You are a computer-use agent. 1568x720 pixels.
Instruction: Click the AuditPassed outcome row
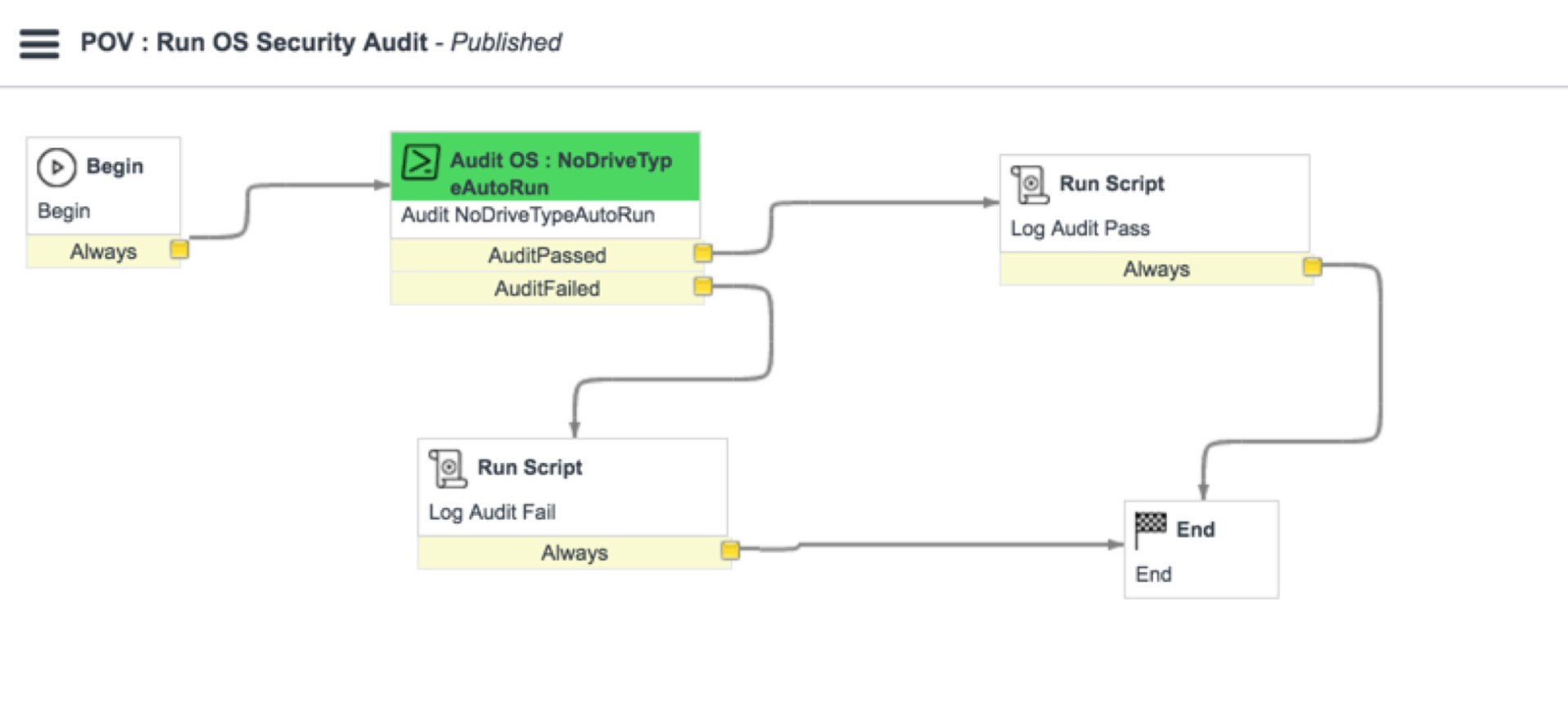(x=546, y=256)
